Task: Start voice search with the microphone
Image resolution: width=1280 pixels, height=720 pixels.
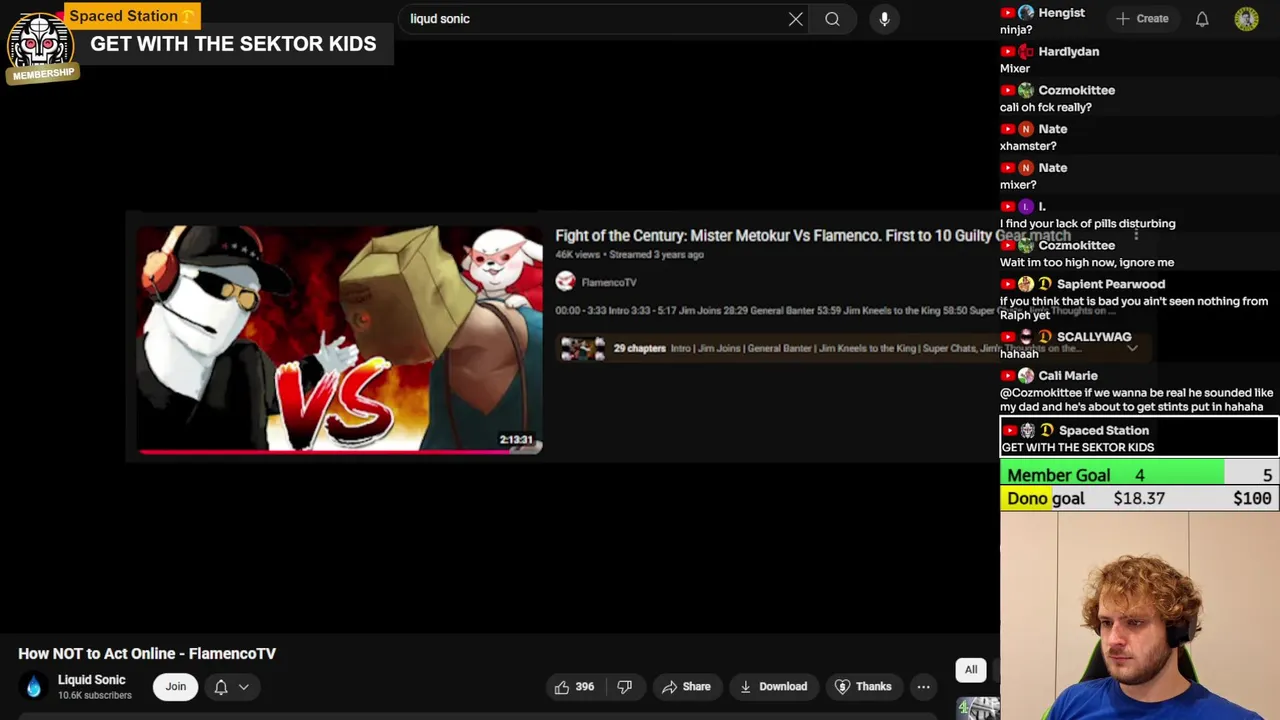Action: [x=884, y=19]
